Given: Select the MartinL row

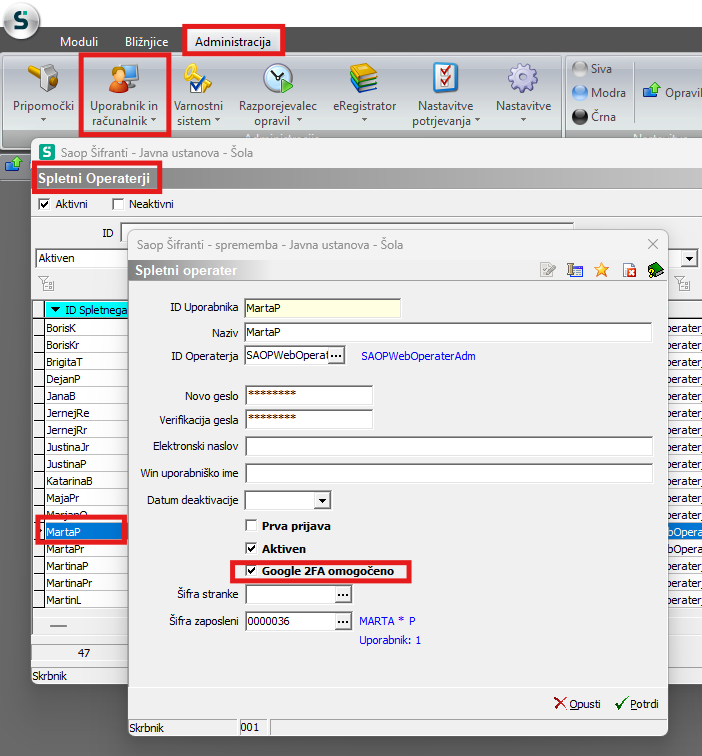Looking at the screenshot, I should [x=86, y=600].
